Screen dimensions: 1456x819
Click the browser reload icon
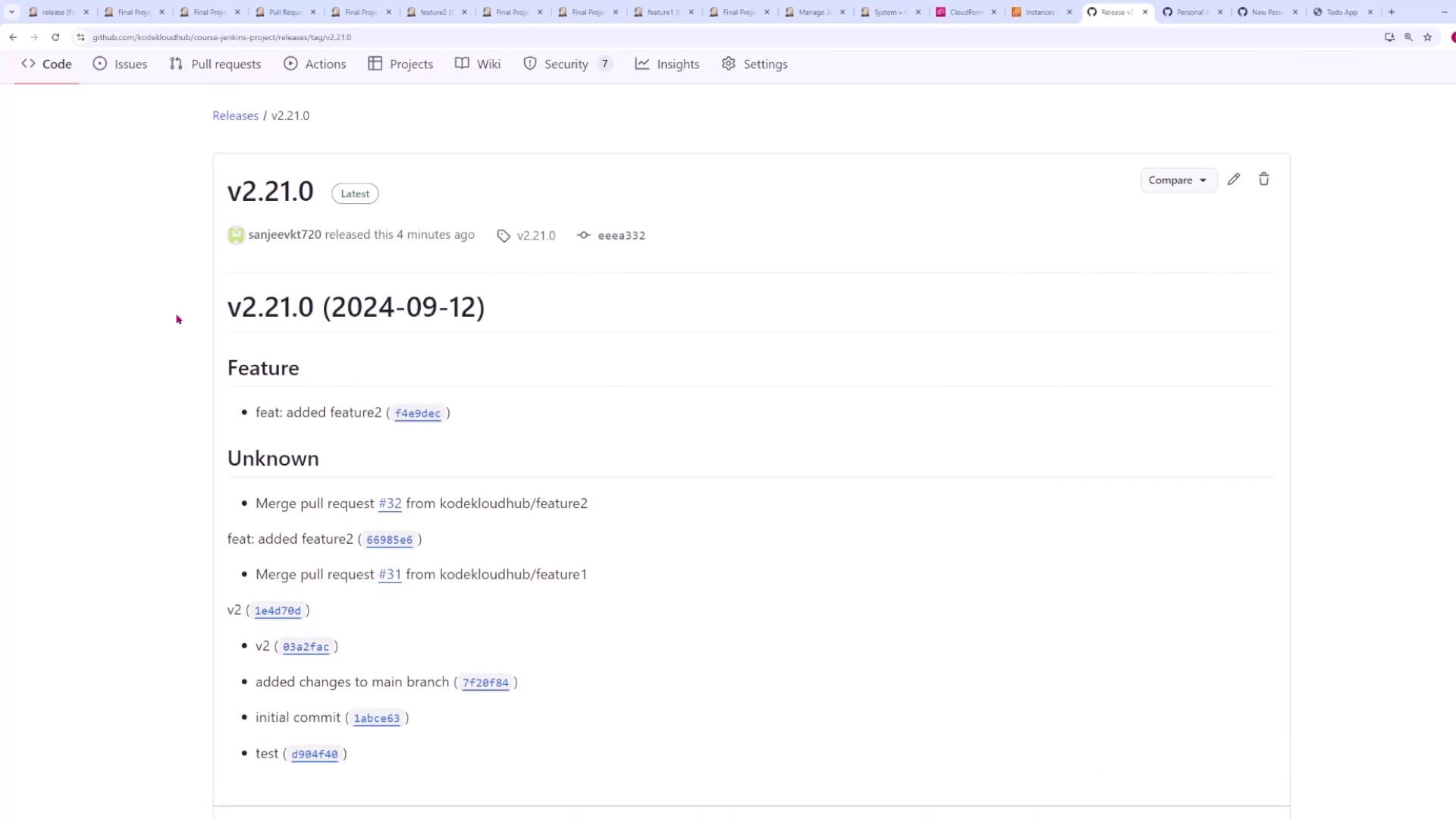[55, 37]
